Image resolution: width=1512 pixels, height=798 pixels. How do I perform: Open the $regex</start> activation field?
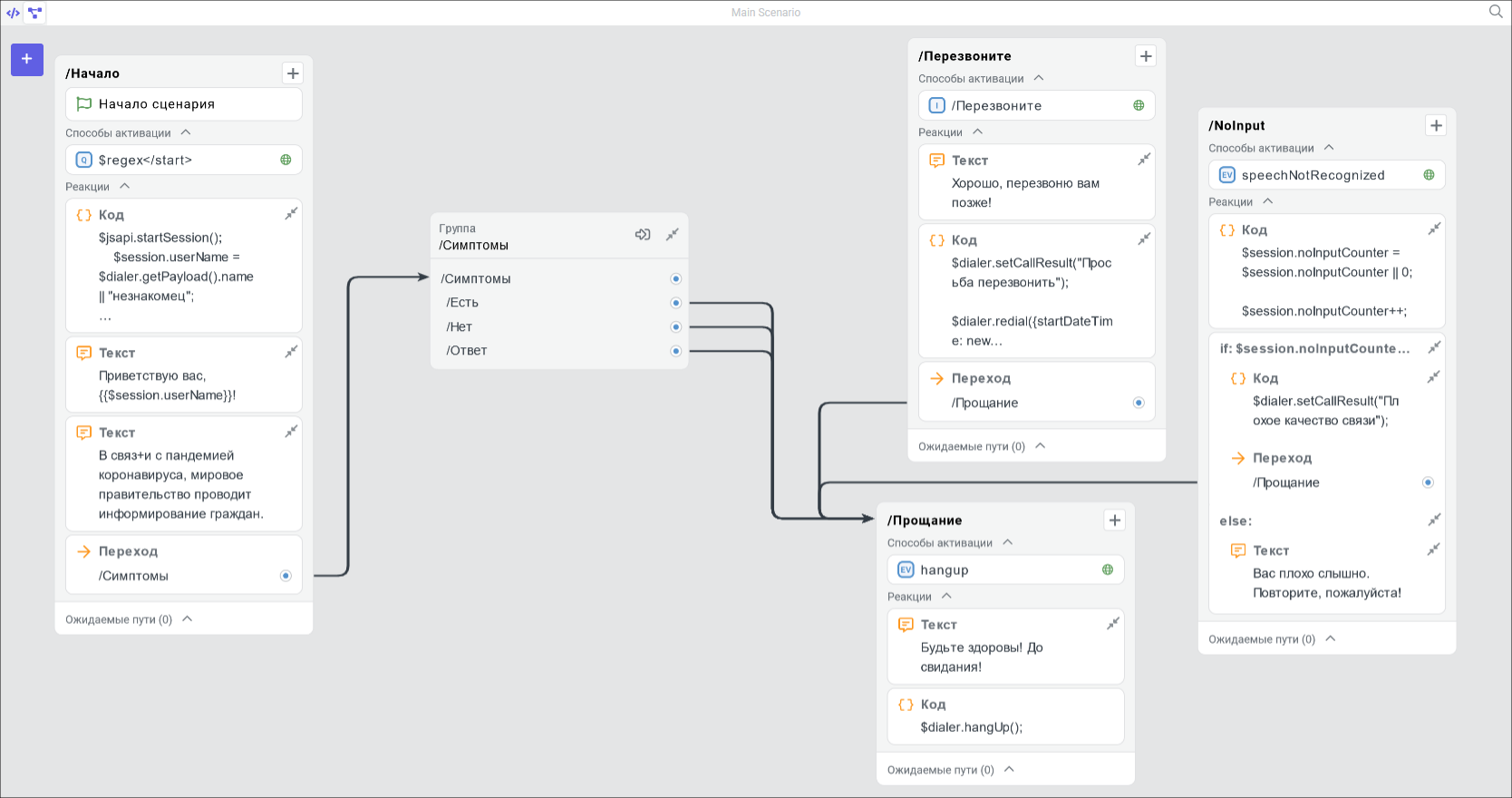(184, 160)
